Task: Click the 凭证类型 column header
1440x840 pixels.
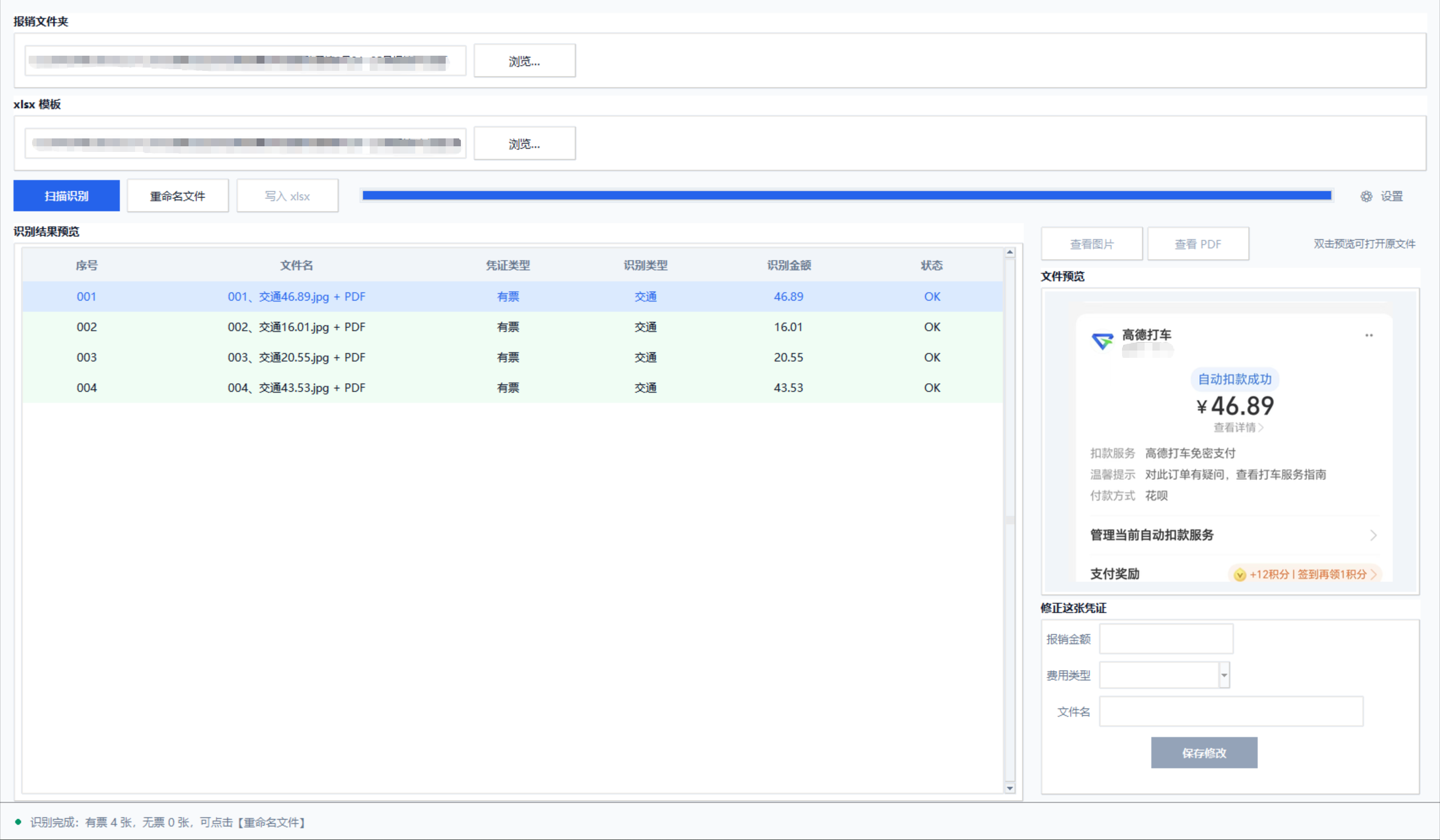Action: (x=508, y=266)
